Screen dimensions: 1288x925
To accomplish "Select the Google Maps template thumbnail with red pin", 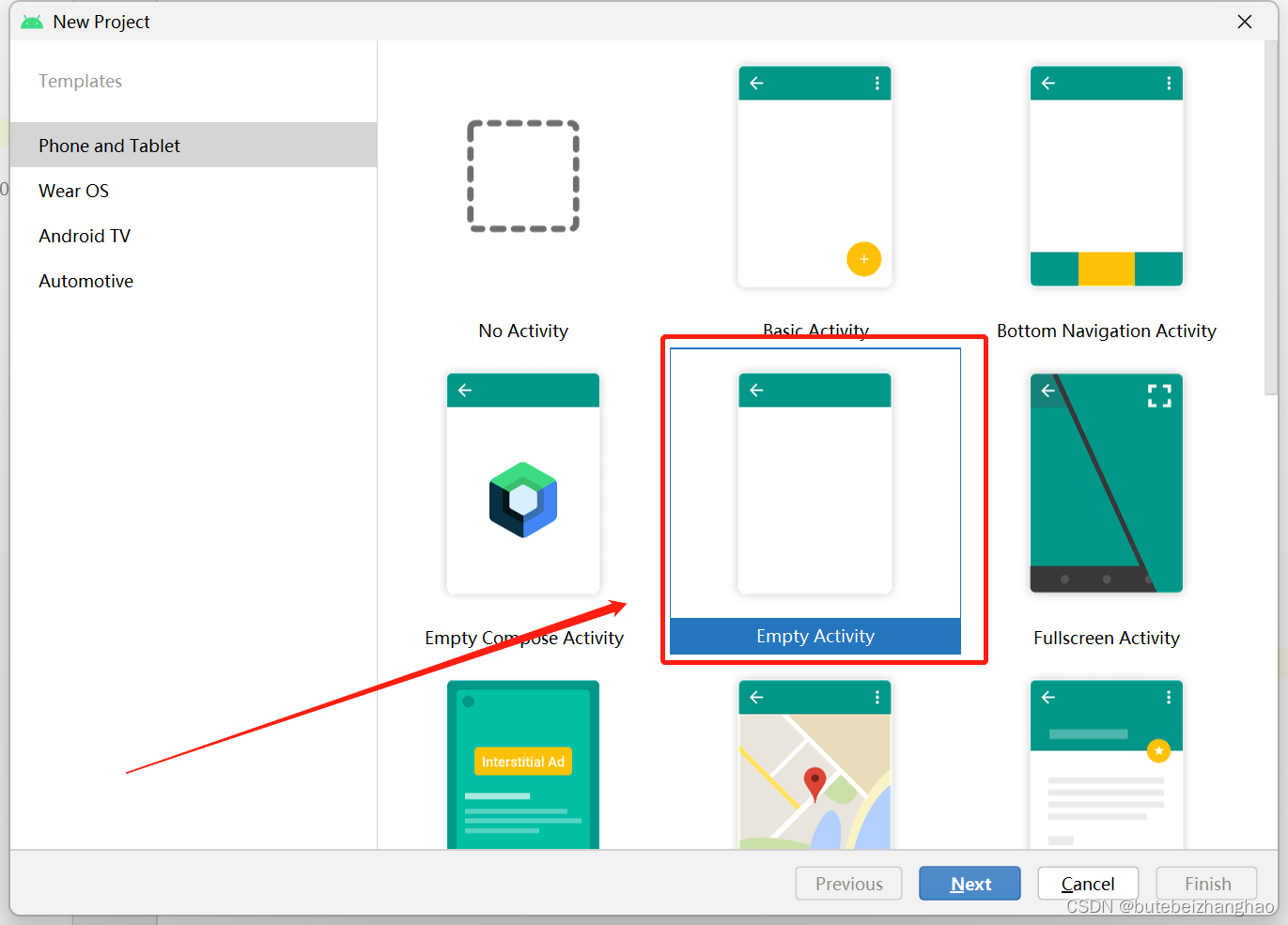I will pyautogui.click(x=815, y=764).
